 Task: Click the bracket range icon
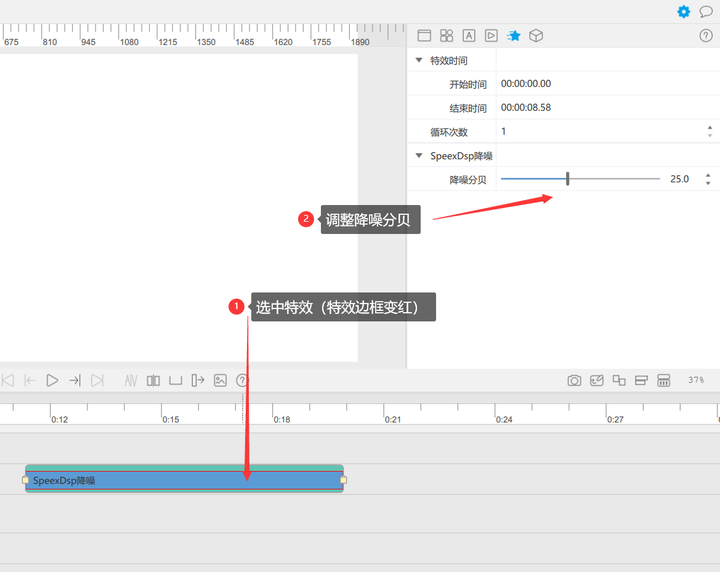[x=175, y=380]
